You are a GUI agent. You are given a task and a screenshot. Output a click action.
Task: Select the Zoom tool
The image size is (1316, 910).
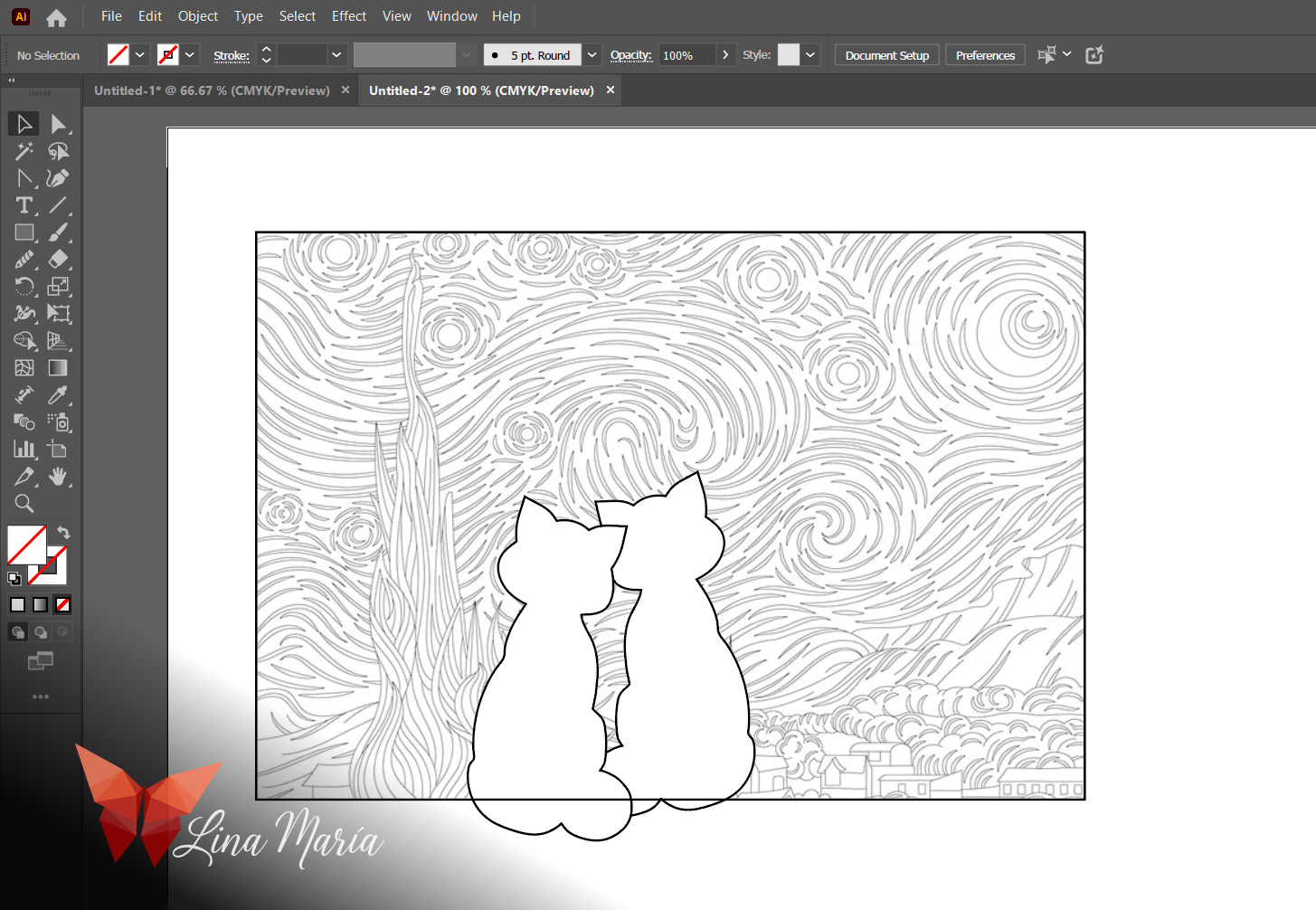[x=24, y=504]
